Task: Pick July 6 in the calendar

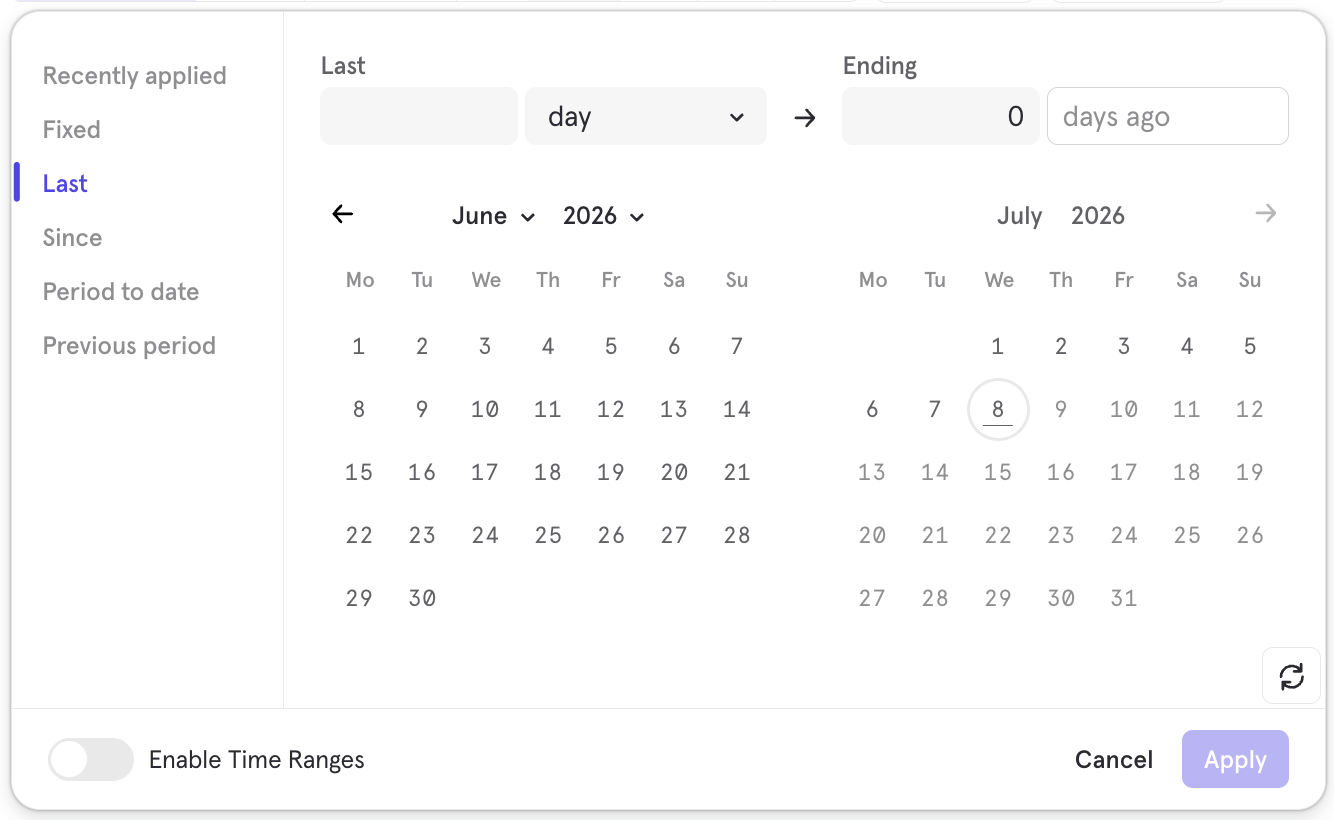Action: (872, 410)
